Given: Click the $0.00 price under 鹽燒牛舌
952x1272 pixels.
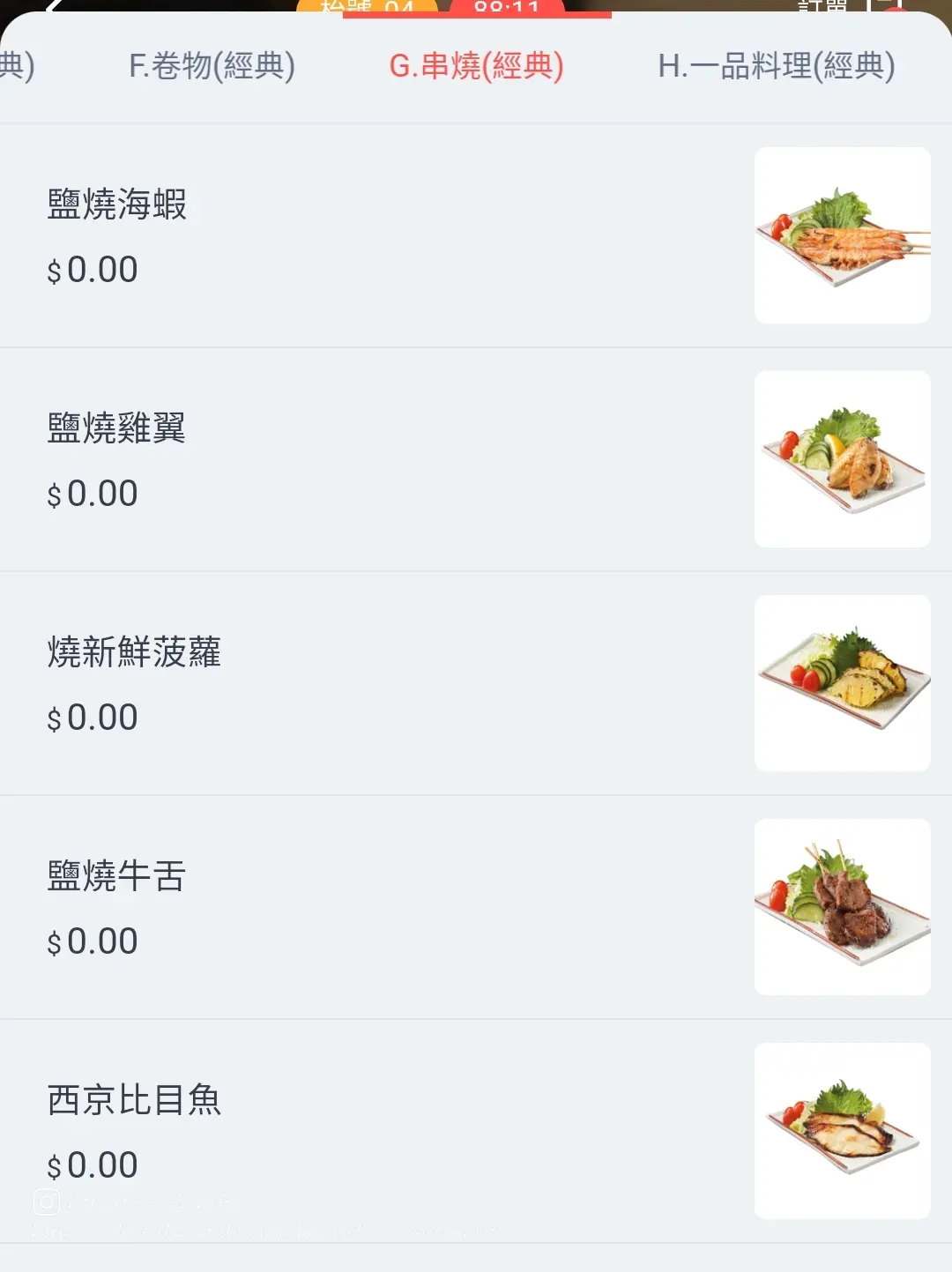Looking at the screenshot, I should pyautogui.click(x=93, y=941).
